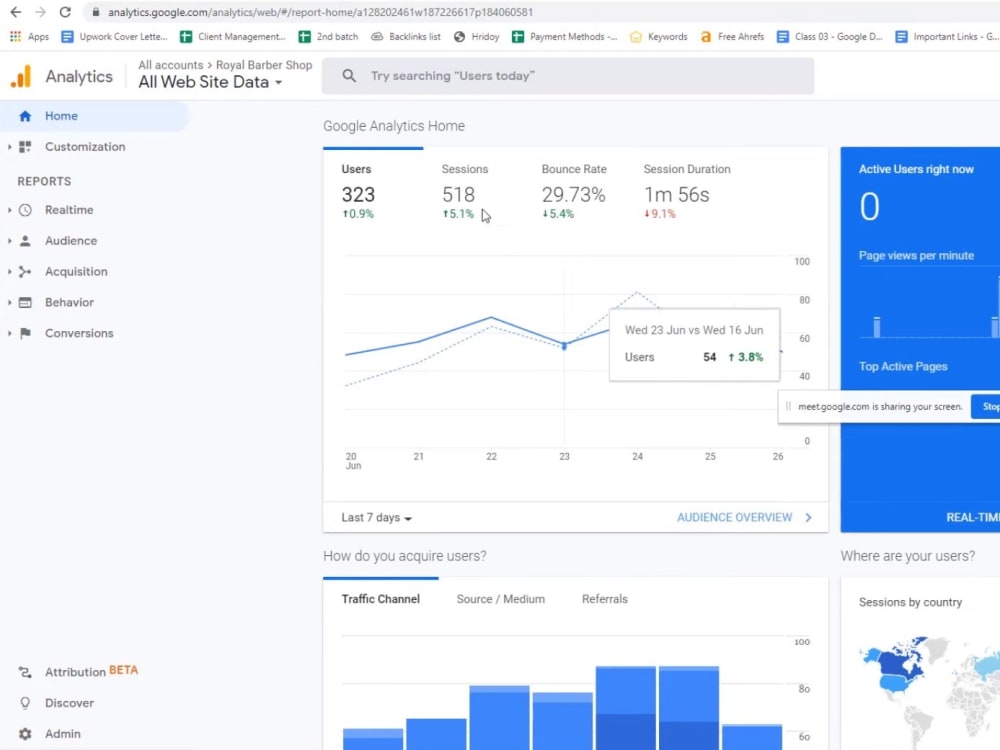Click the browser back arrow
This screenshot has width=1000, height=750.
coord(16,12)
